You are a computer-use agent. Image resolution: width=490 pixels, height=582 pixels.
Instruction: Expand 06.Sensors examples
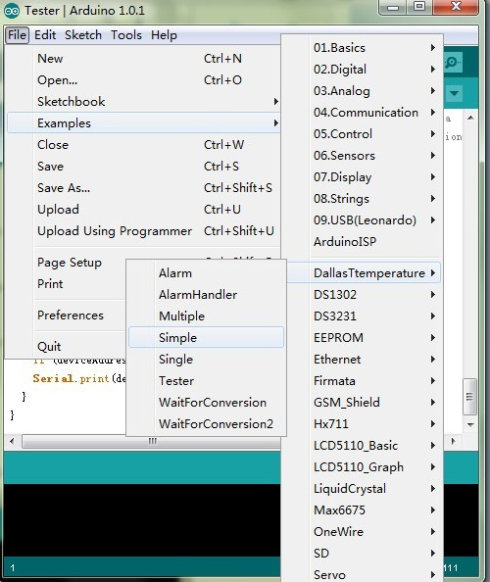362,155
